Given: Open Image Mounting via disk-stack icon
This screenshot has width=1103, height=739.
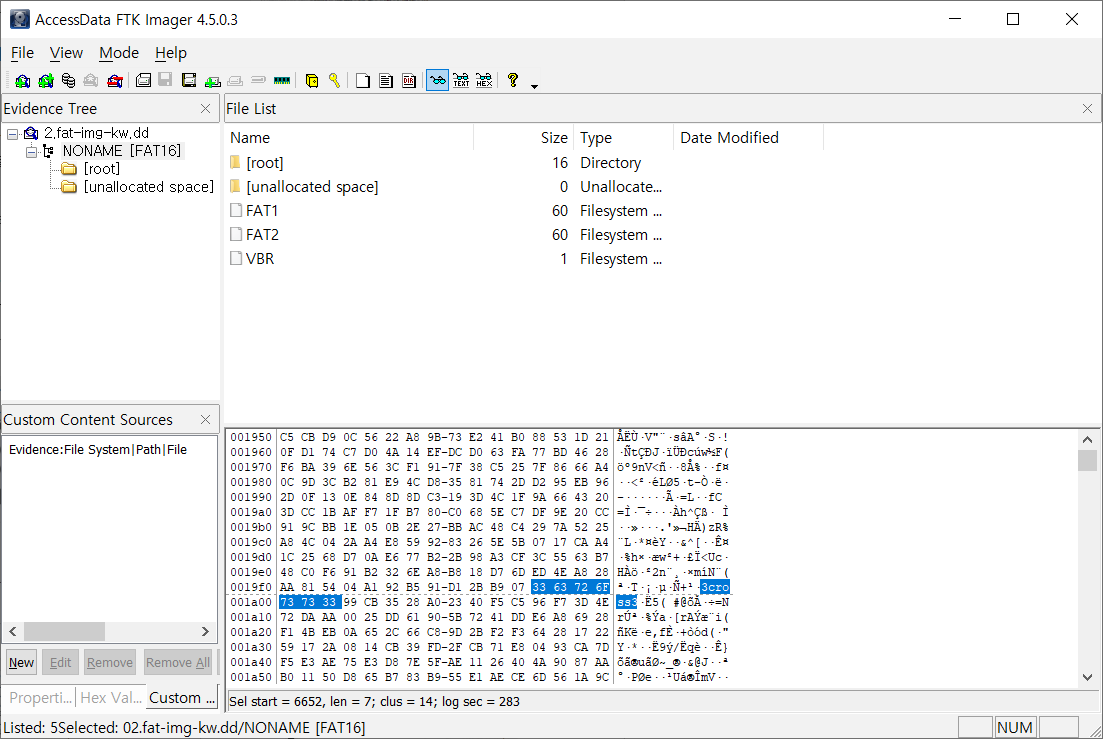Looking at the screenshot, I should [x=68, y=81].
